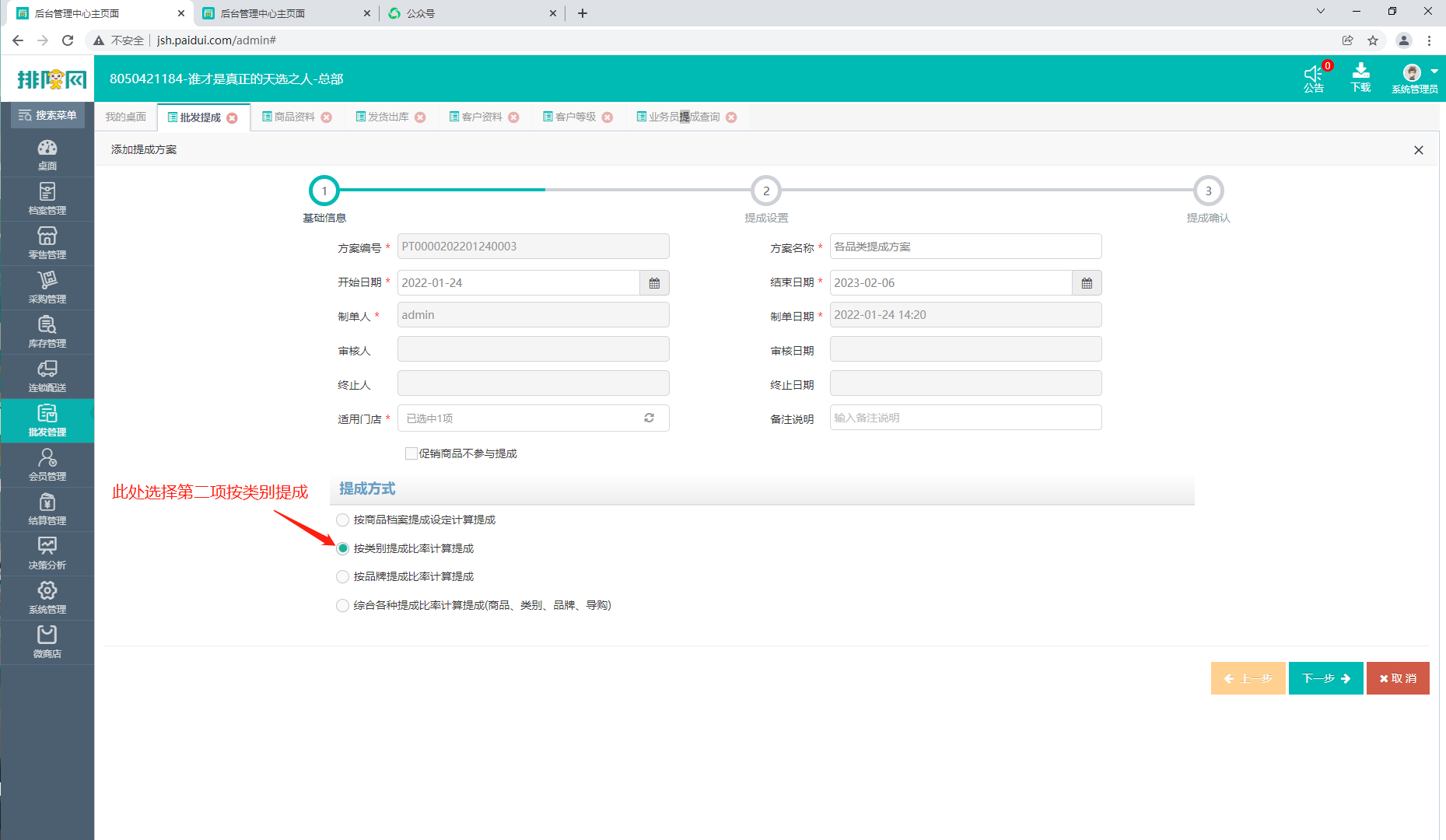Image resolution: width=1446 pixels, height=840 pixels.
Task: Click step 2 提成设置 wizard circle
Action: [x=766, y=191]
